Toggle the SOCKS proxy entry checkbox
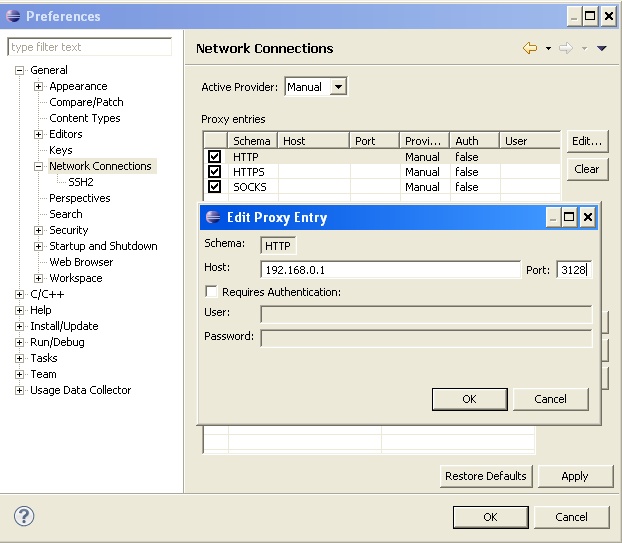622x543 pixels. pyautogui.click(x=214, y=187)
